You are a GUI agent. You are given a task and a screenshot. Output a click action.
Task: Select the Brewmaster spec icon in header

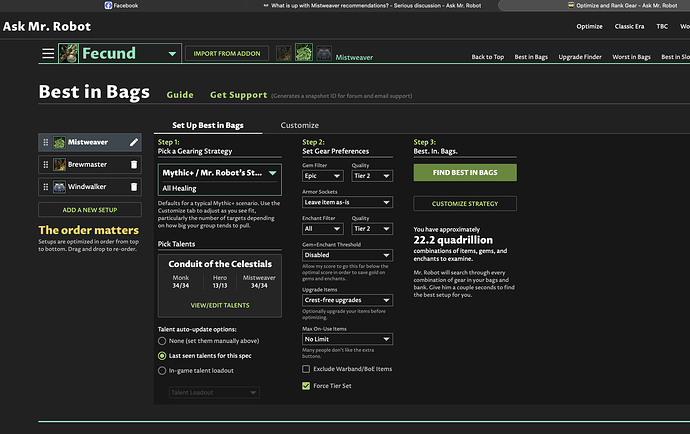[x=284, y=53]
